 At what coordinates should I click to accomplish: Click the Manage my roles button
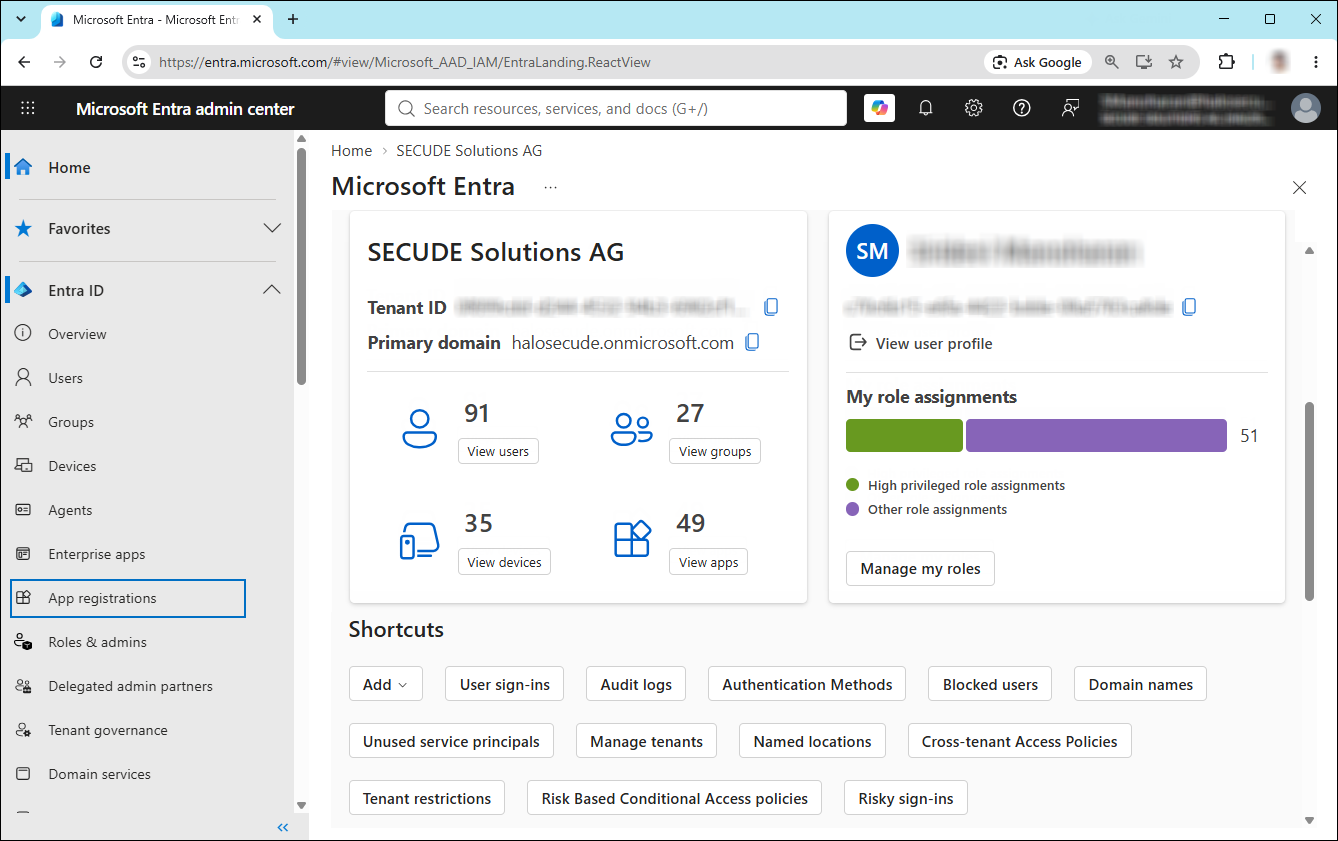coord(920,568)
